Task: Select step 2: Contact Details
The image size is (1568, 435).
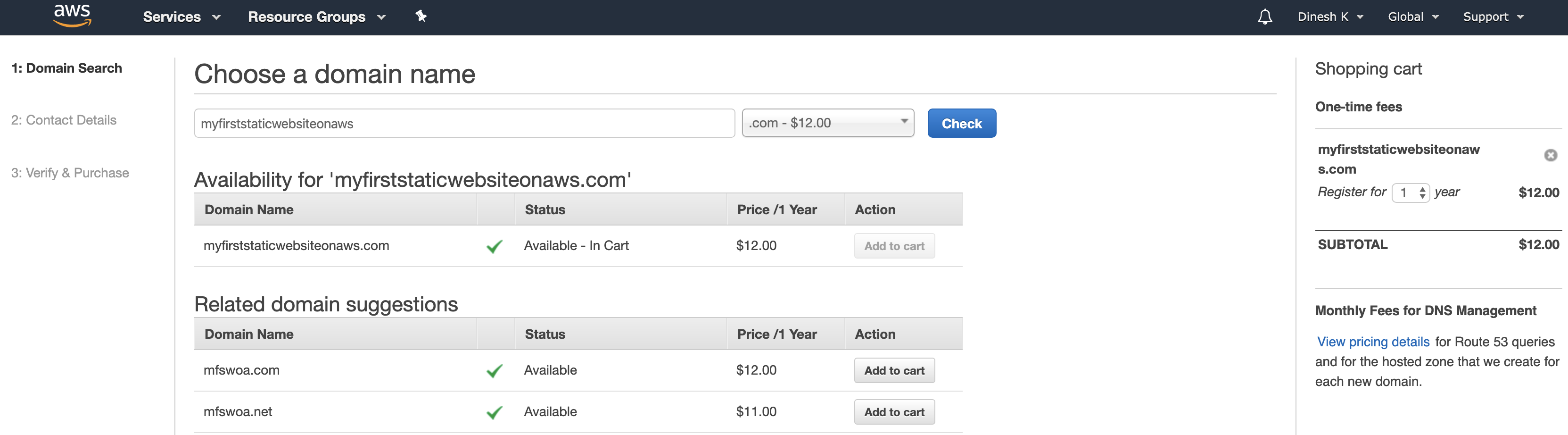Action: tap(63, 120)
